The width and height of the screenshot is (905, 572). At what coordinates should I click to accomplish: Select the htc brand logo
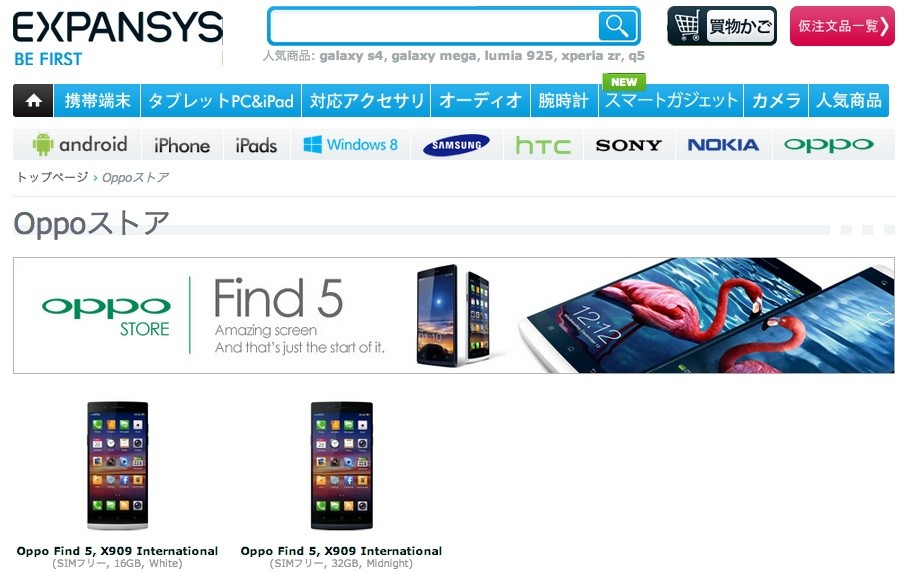coord(543,145)
